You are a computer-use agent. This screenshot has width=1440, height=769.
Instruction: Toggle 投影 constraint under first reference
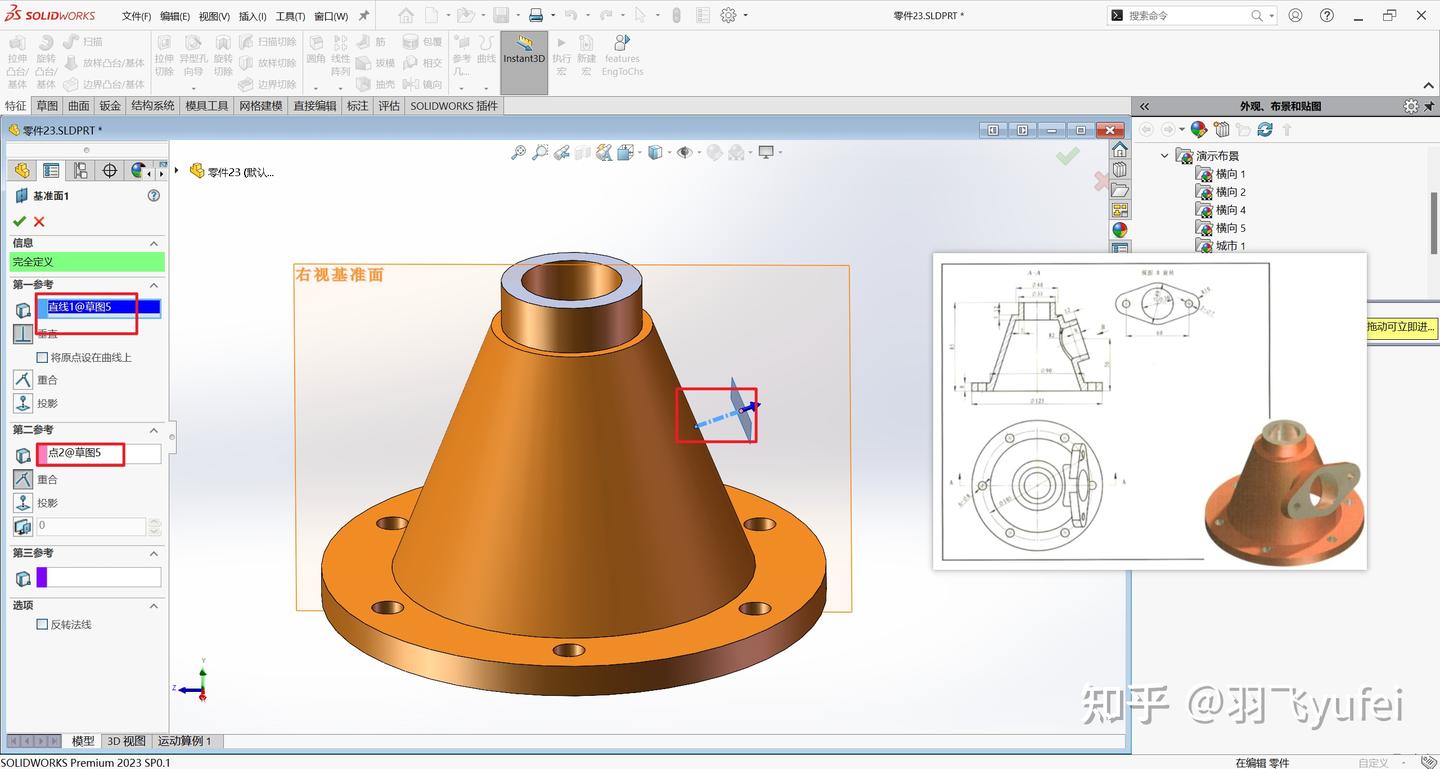tap(23, 403)
